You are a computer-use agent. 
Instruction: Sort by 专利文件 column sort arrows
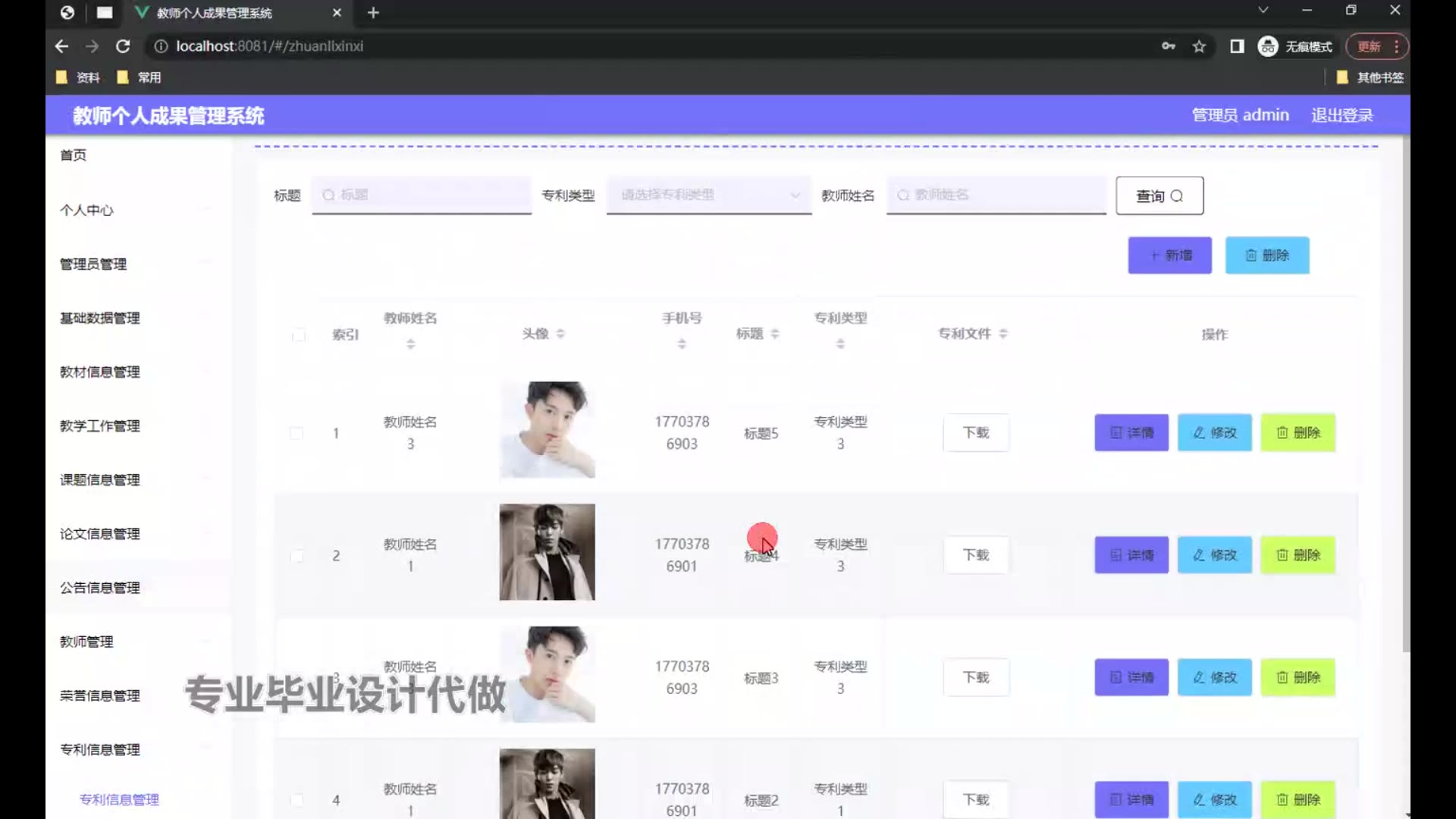1003,334
